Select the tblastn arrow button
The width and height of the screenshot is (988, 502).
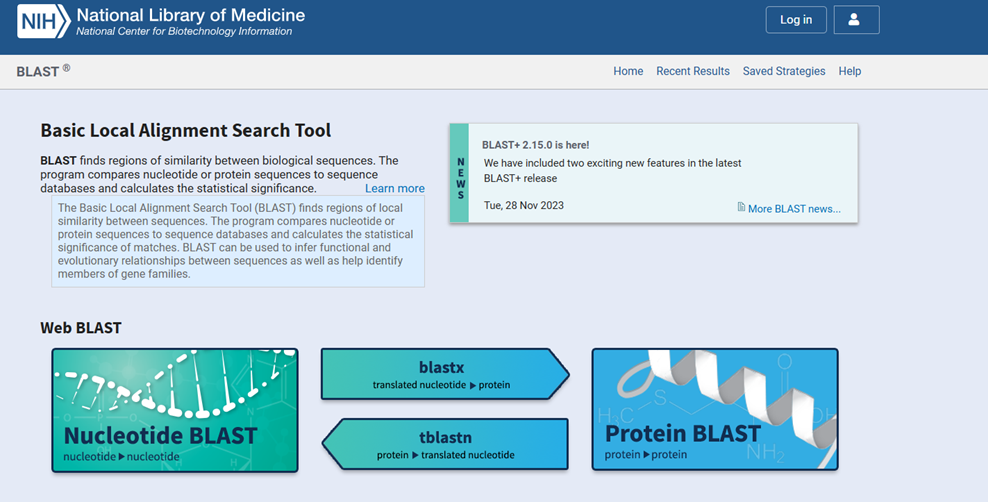click(445, 444)
